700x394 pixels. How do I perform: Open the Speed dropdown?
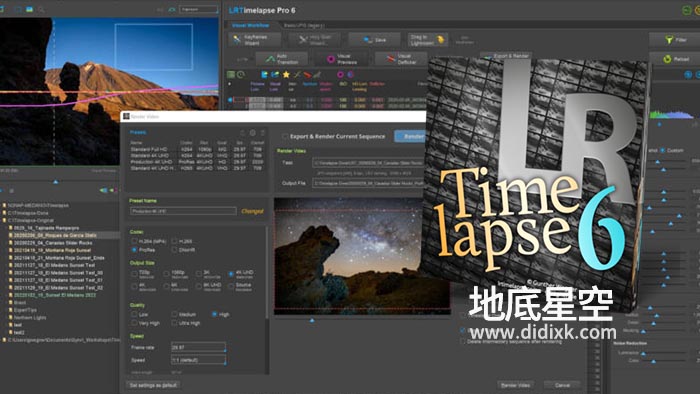pos(199,360)
